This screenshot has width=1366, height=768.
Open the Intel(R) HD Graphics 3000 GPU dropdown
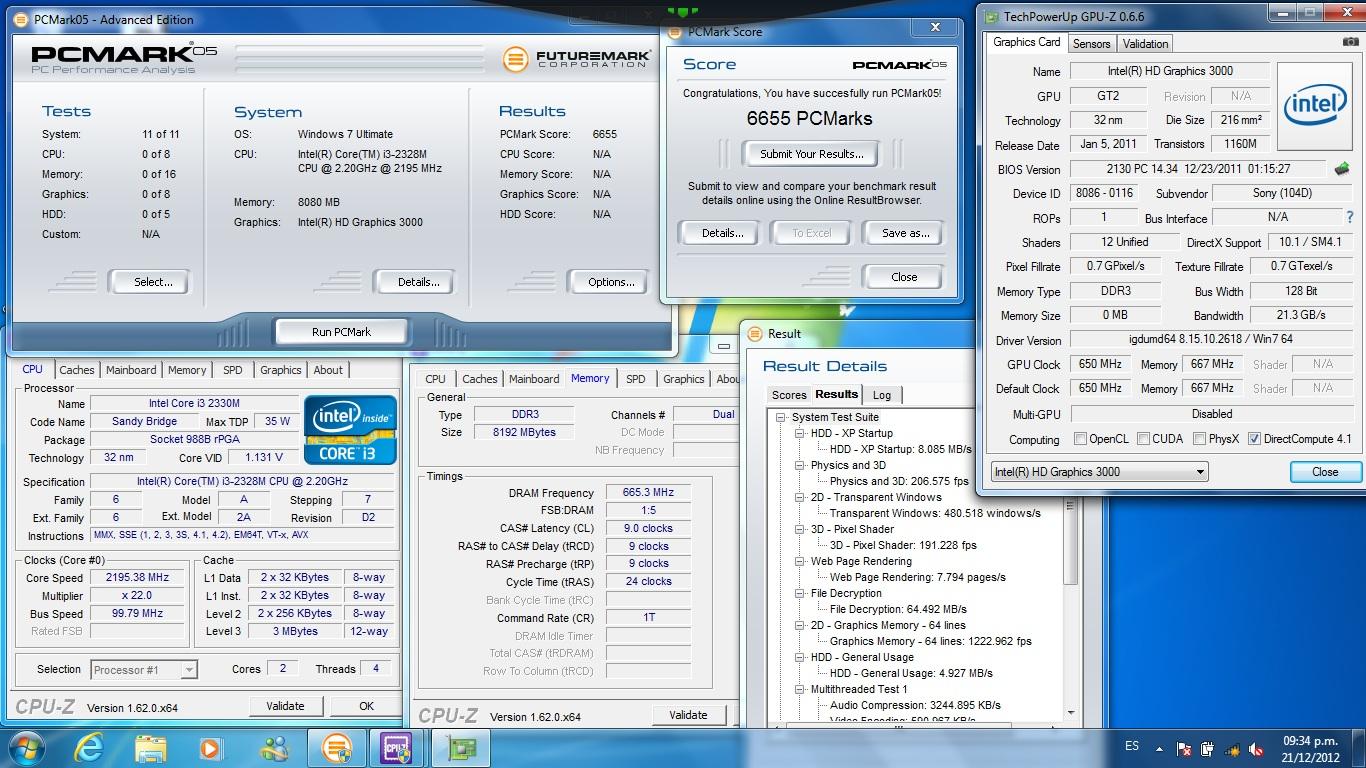click(1099, 472)
